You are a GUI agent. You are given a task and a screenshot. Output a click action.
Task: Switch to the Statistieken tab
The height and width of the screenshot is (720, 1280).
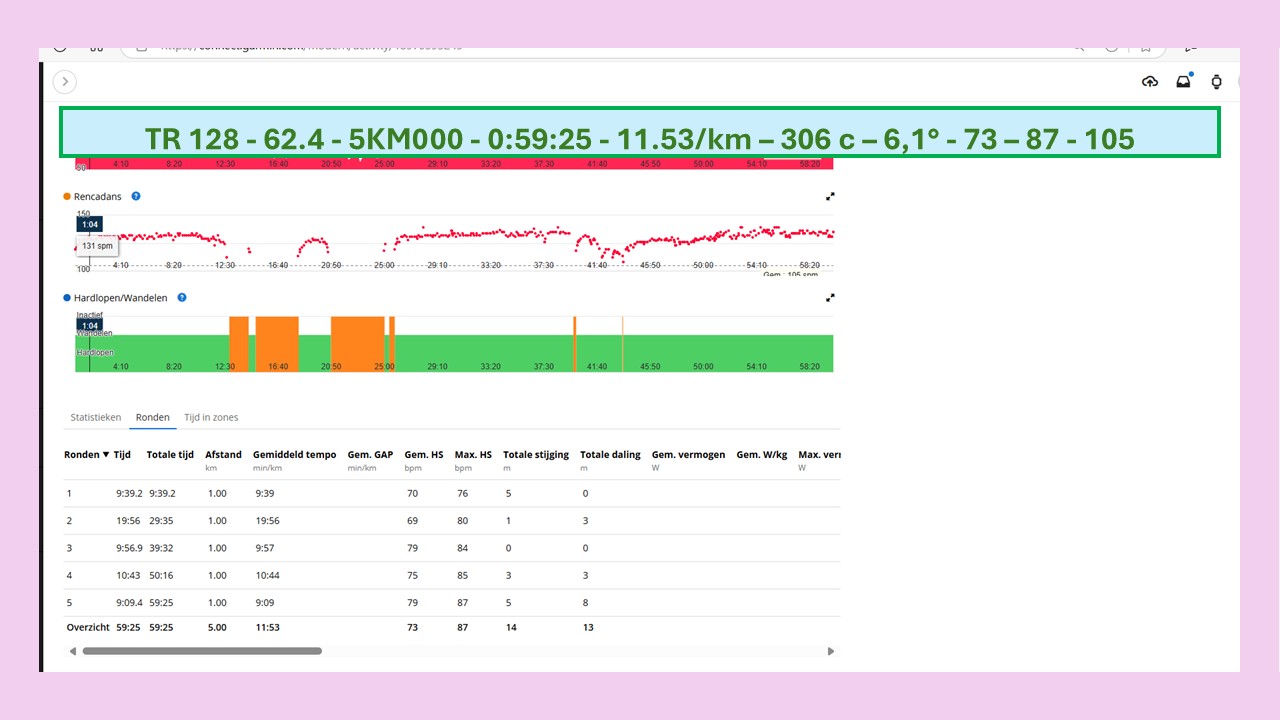coord(96,417)
